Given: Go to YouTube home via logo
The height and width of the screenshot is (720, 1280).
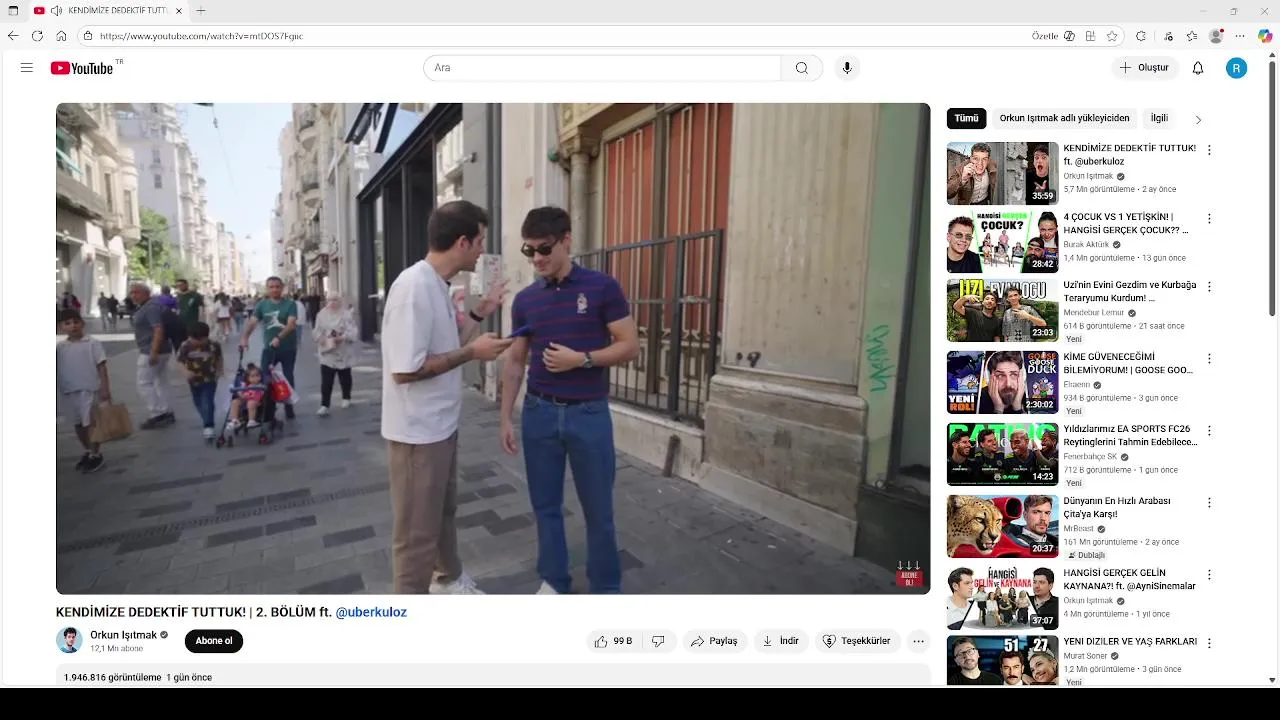Looking at the screenshot, I should [x=82, y=68].
